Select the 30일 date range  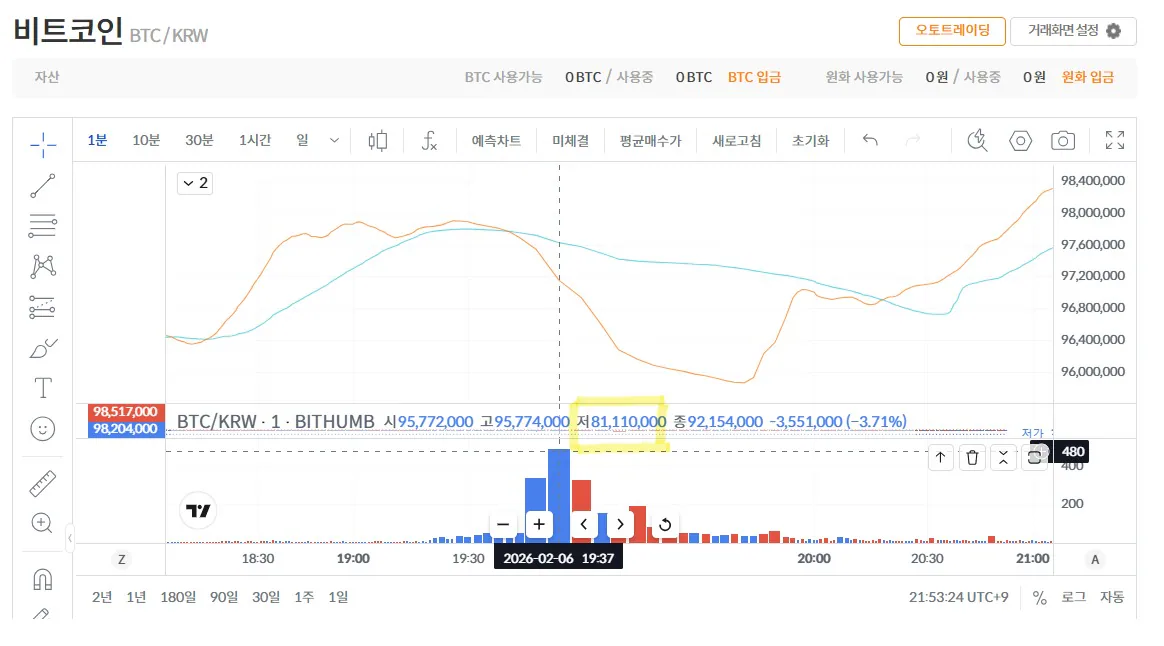(266, 597)
